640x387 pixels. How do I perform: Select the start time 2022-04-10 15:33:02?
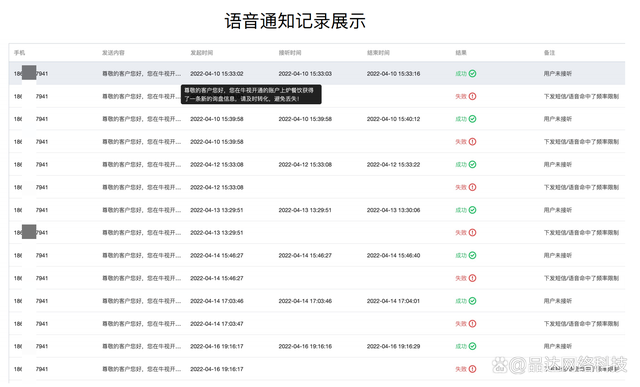point(217,74)
